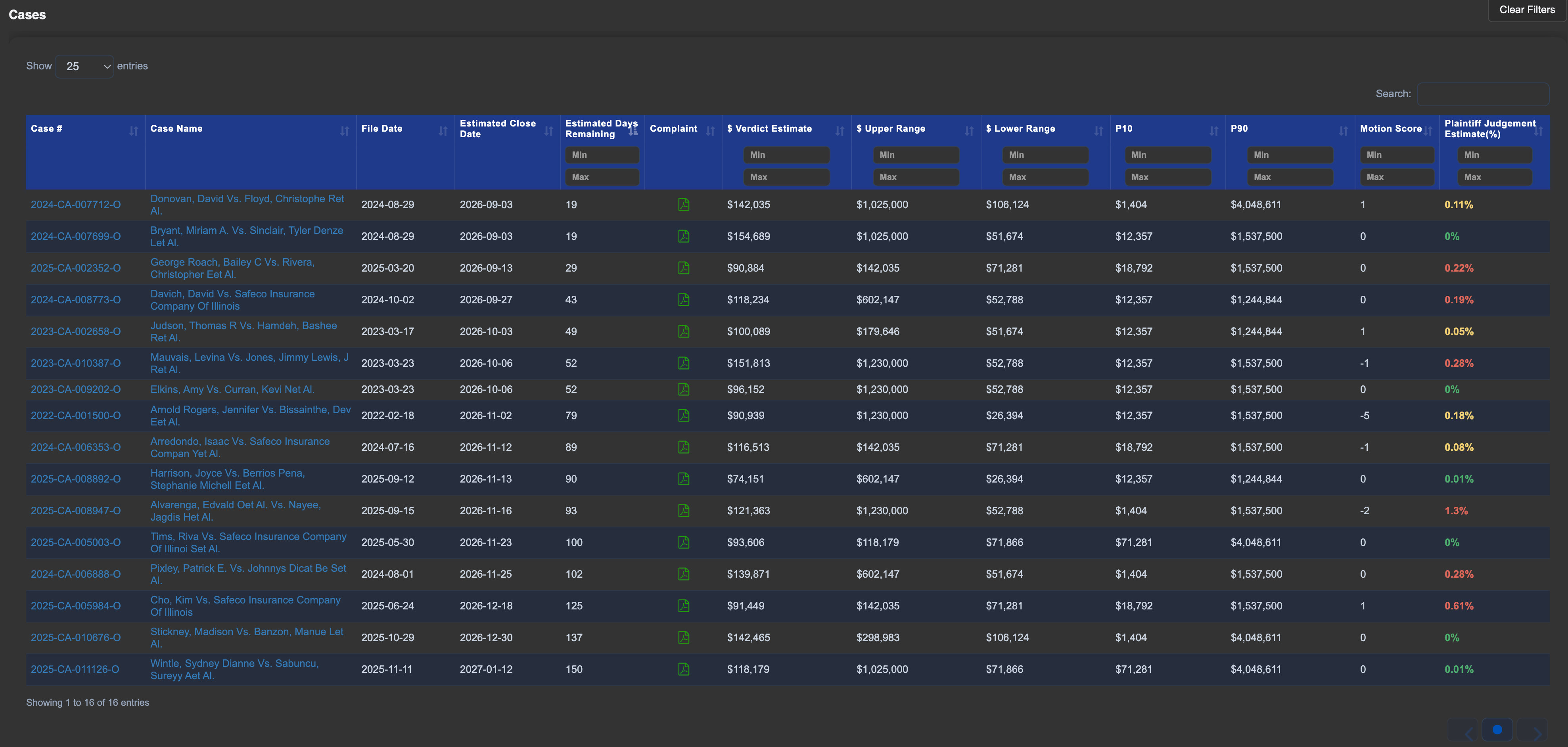Click Min filter under $ Verdict Estimate
This screenshot has width=1568, height=747.
coord(786,155)
